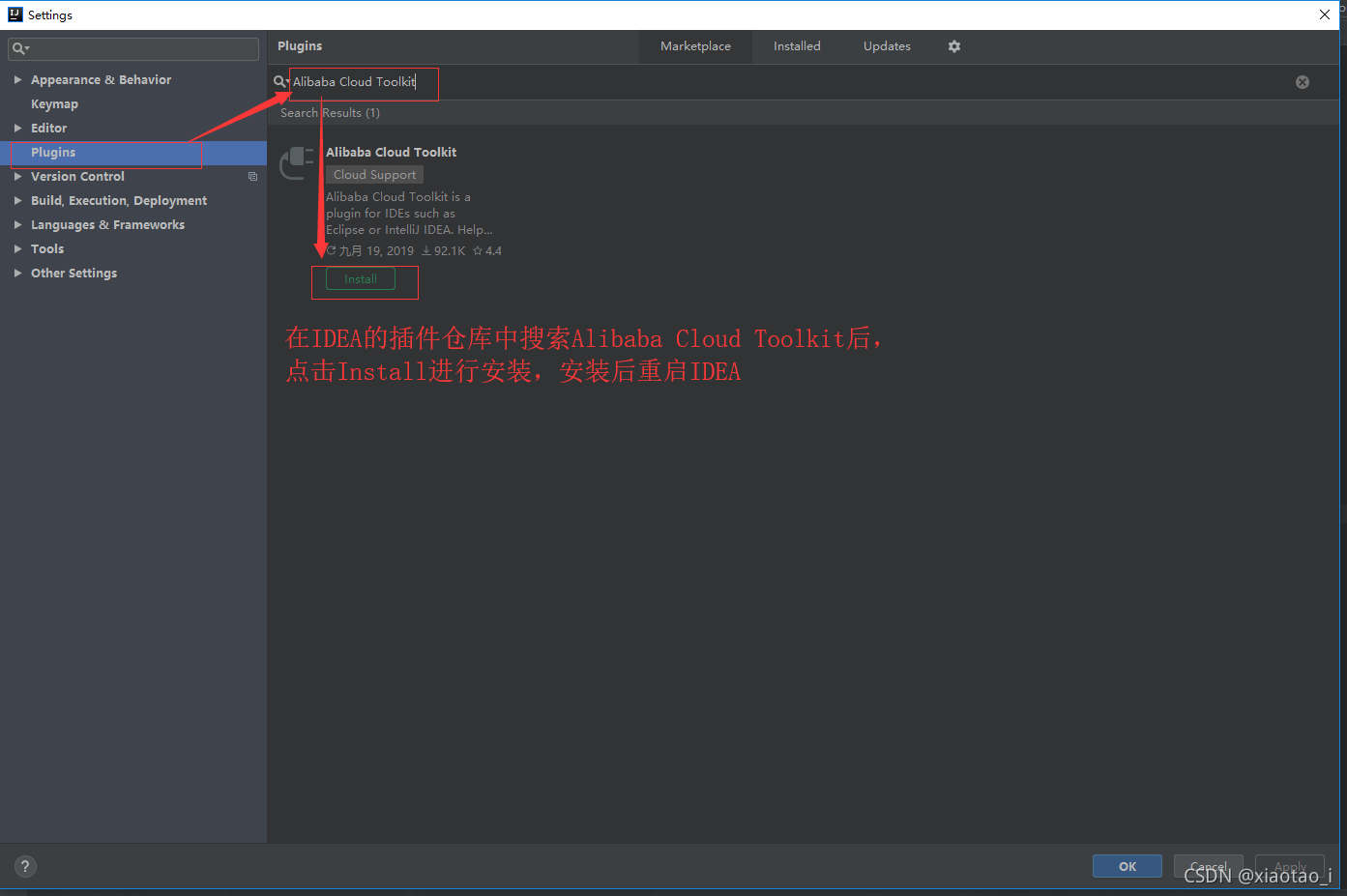Click the Plugins panel heading

[300, 46]
